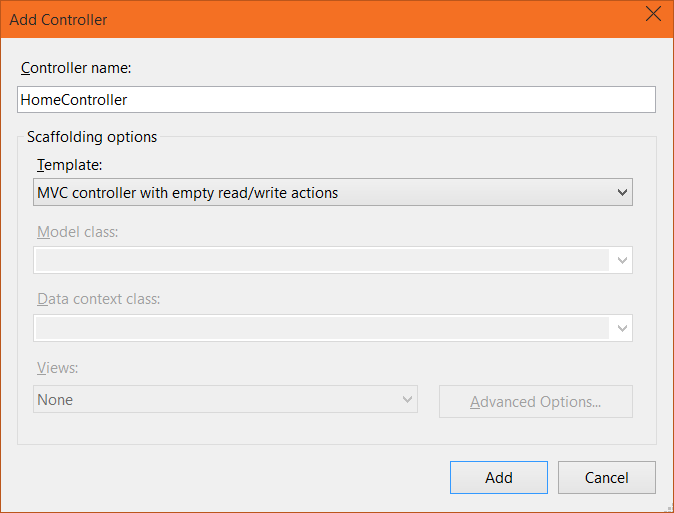Screen dimensions: 674x513
Task: Click the Views label
Action: 57,367
